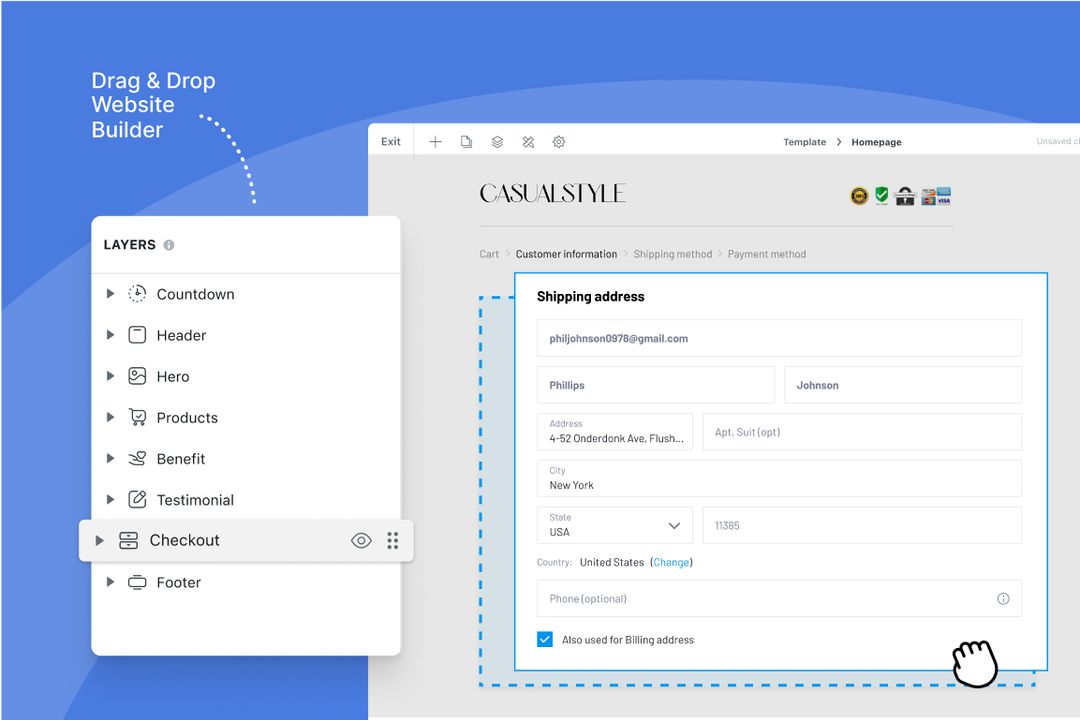Click Change next to United States
This screenshot has width=1080, height=720.
(671, 562)
